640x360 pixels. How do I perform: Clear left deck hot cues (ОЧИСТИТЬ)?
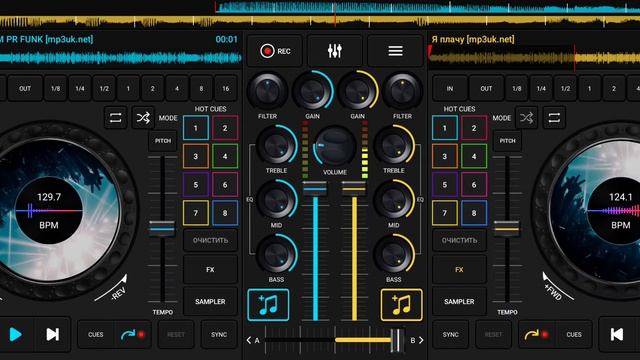click(x=210, y=240)
